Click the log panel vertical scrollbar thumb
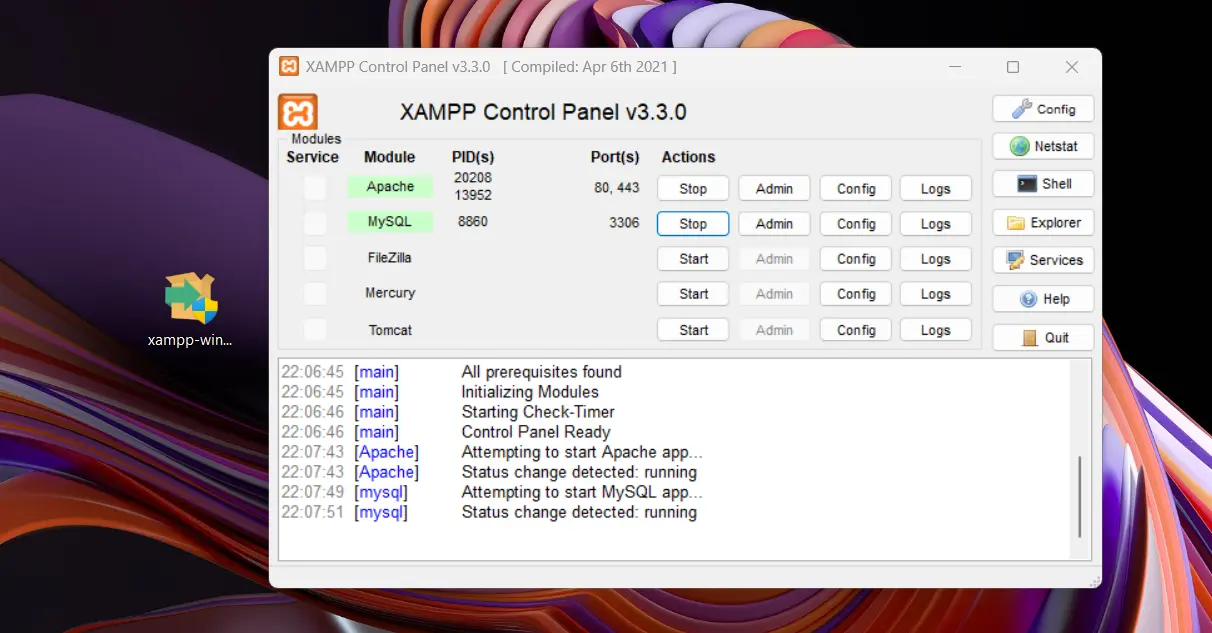This screenshot has height=633, width=1212. (x=1079, y=497)
